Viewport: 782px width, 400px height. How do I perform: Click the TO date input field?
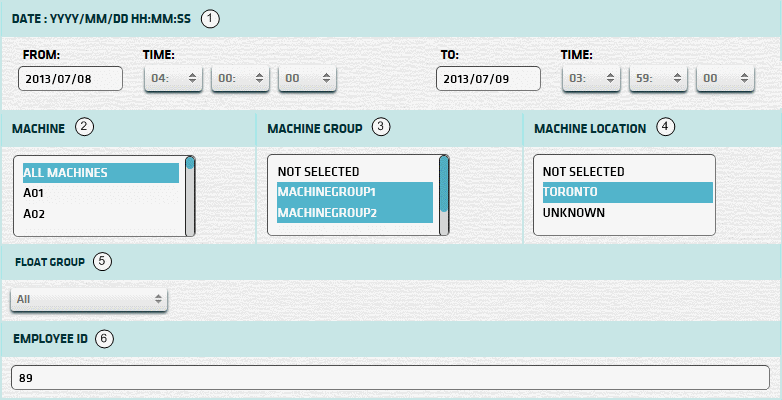coord(488,79)
